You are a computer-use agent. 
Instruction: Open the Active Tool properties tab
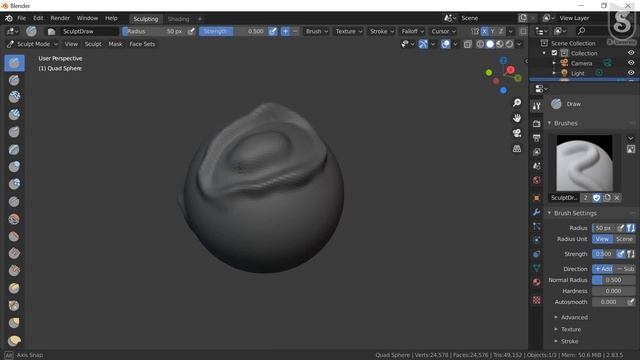(x=537, y=106)
